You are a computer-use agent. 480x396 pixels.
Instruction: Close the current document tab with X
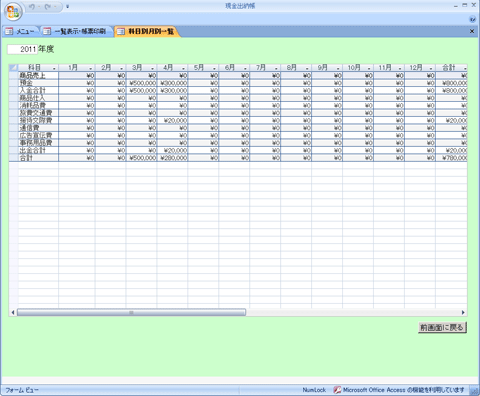click(x=472, y=31)
